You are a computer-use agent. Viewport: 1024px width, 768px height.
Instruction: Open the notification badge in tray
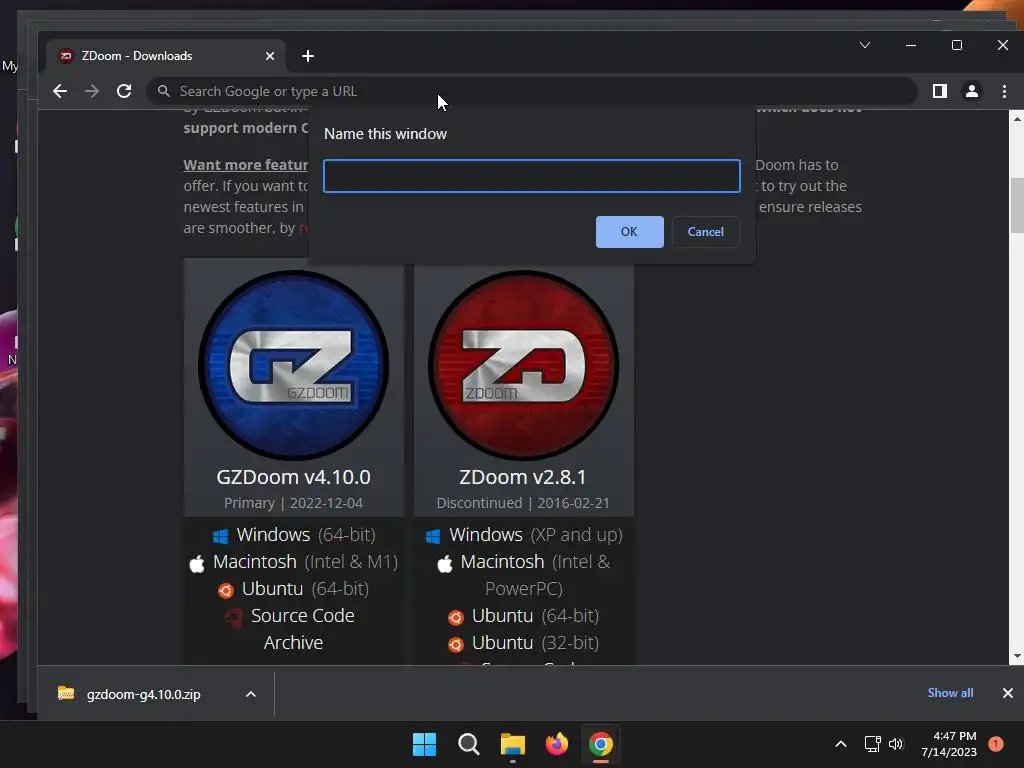(x=996, y=744)
